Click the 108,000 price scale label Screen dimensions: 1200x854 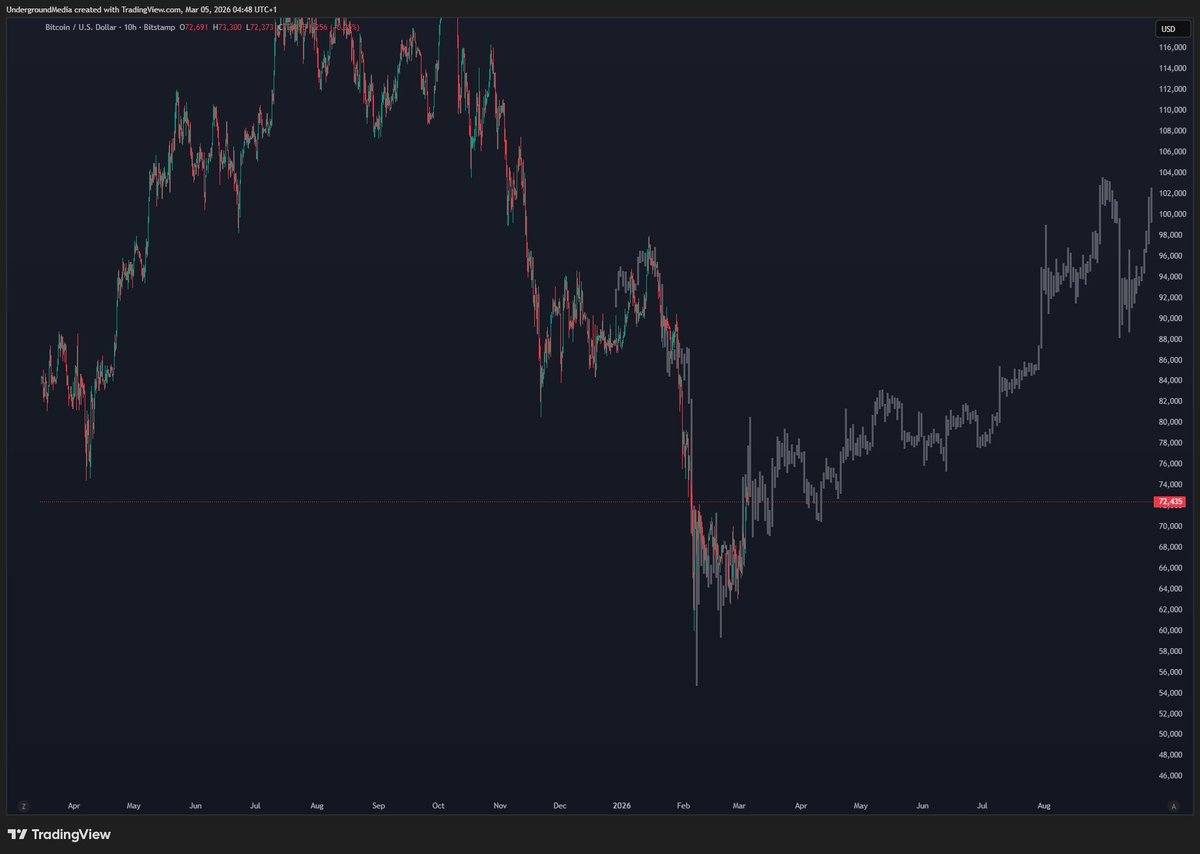(x=1172, y=130)
